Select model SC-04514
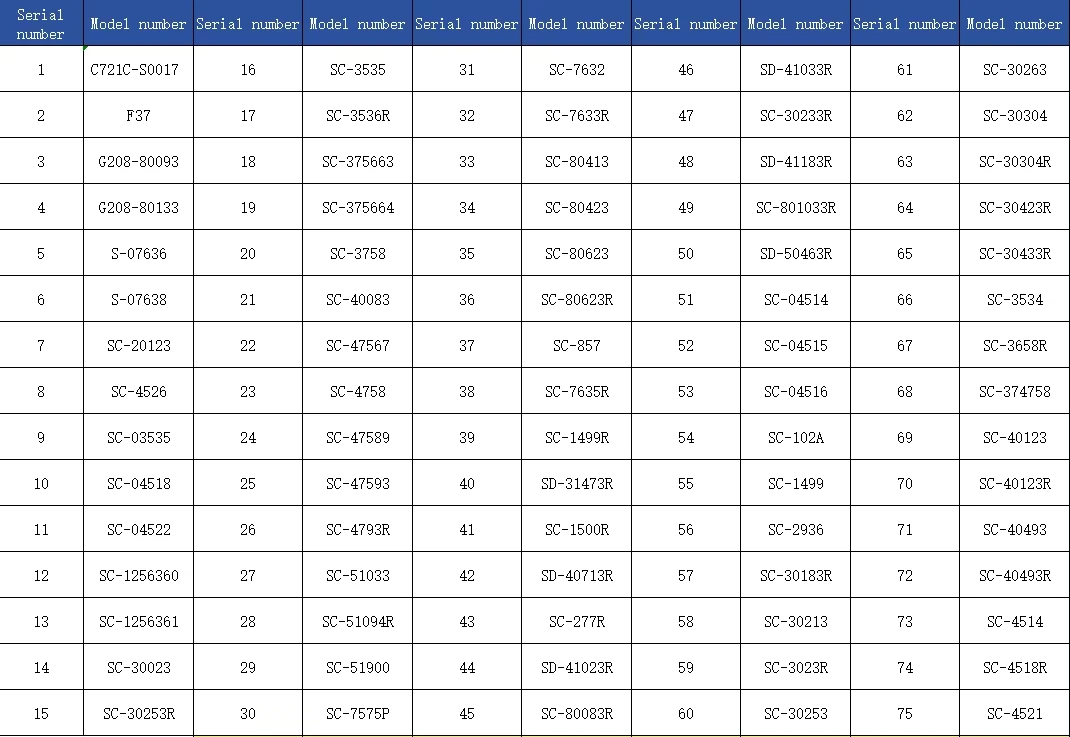 coord(796,299)
